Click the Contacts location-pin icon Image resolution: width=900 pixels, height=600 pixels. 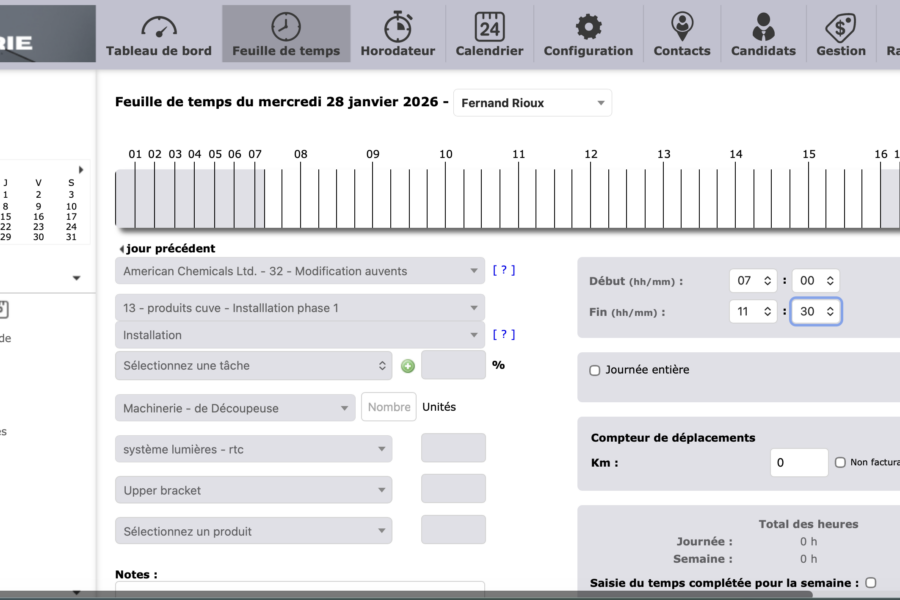coord(682,27)
